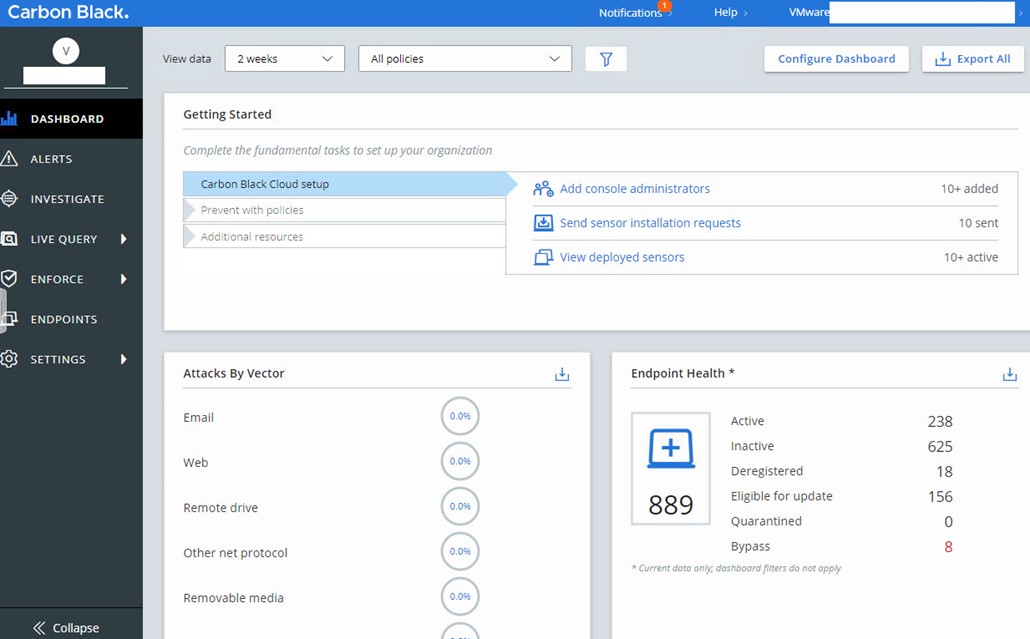This screenshot has width=1030, height=639.
Task: Click the Alerts warning triangle icon
Action: pyautogui.click(x=10, y=159)
